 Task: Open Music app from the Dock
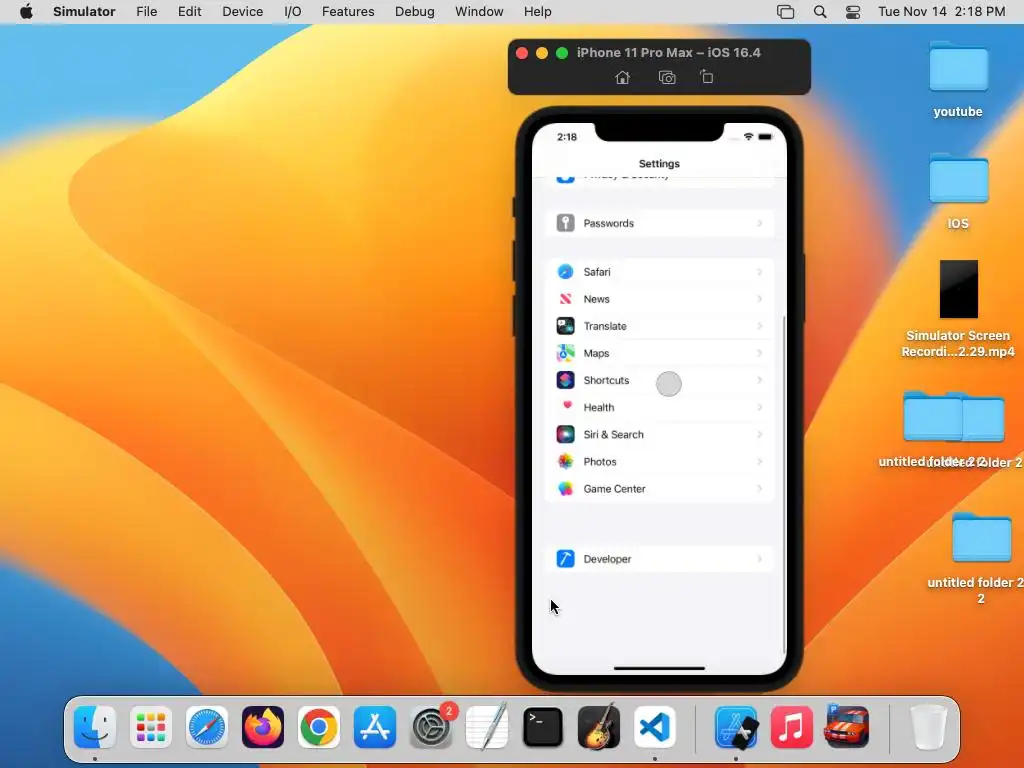click(x=792, y=727)
